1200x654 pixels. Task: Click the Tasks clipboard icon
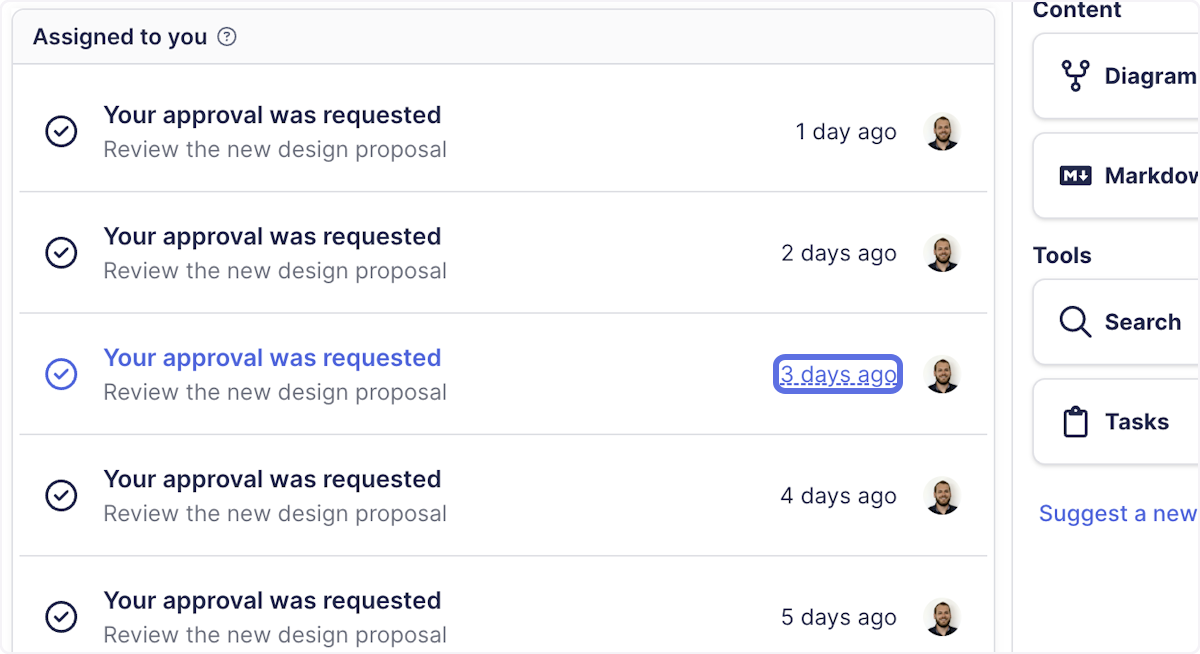pos(1075,422)
